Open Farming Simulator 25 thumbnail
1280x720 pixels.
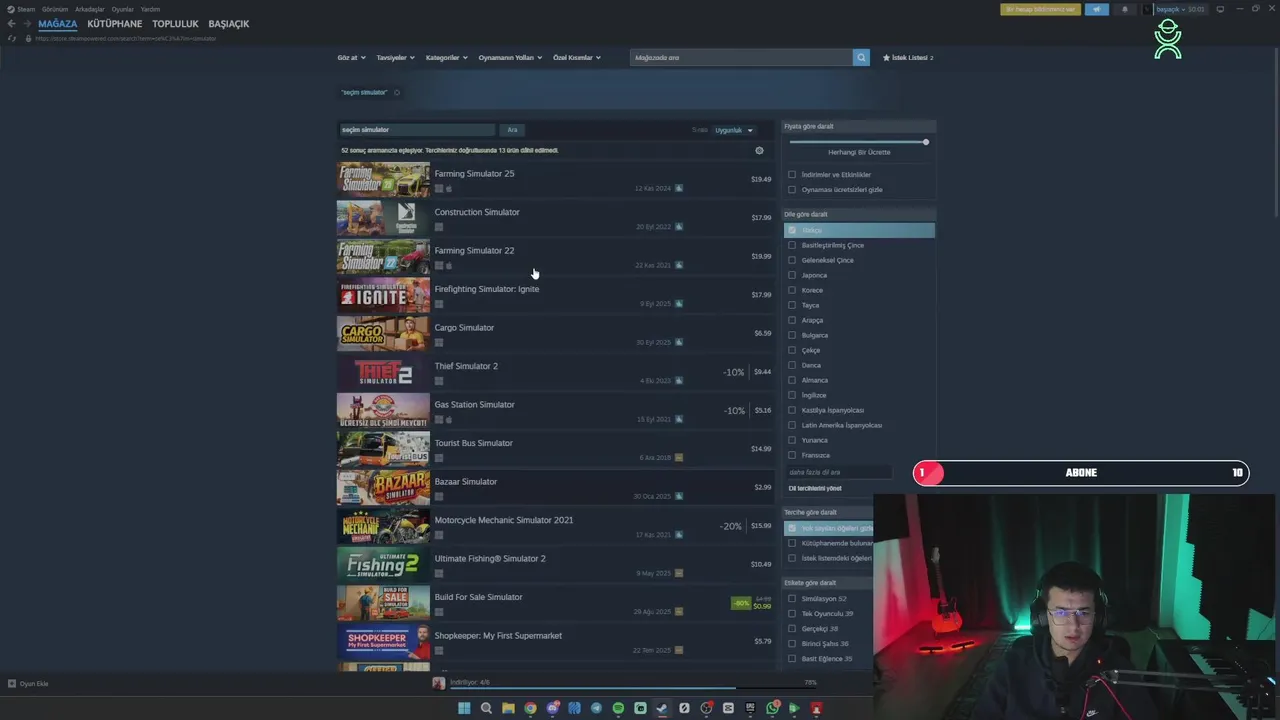(383, 180)
